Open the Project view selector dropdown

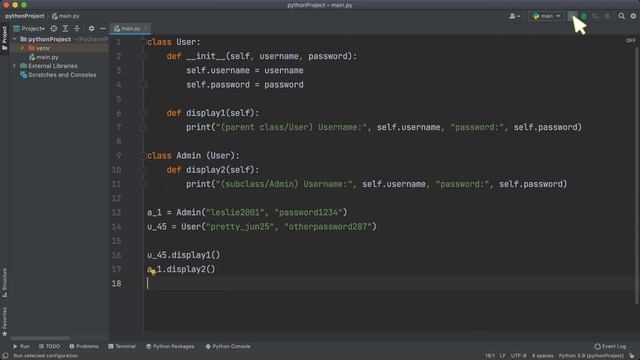(x=29, y=29)
